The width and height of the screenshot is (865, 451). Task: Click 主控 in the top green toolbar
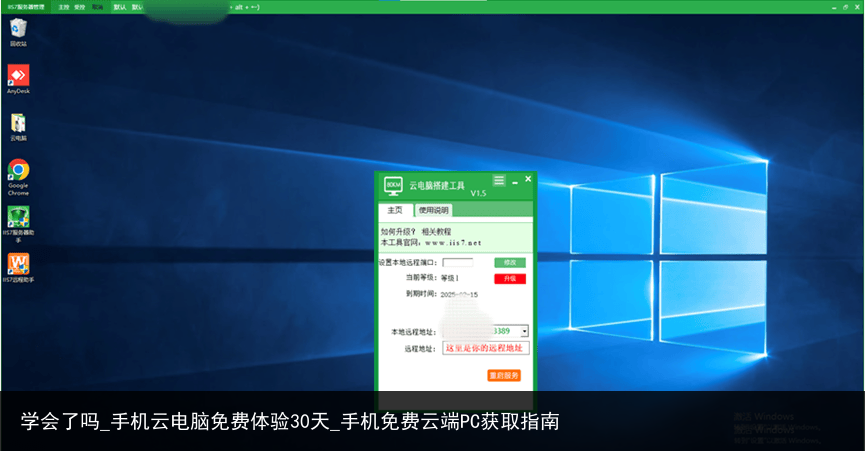(x=64, y=6)
